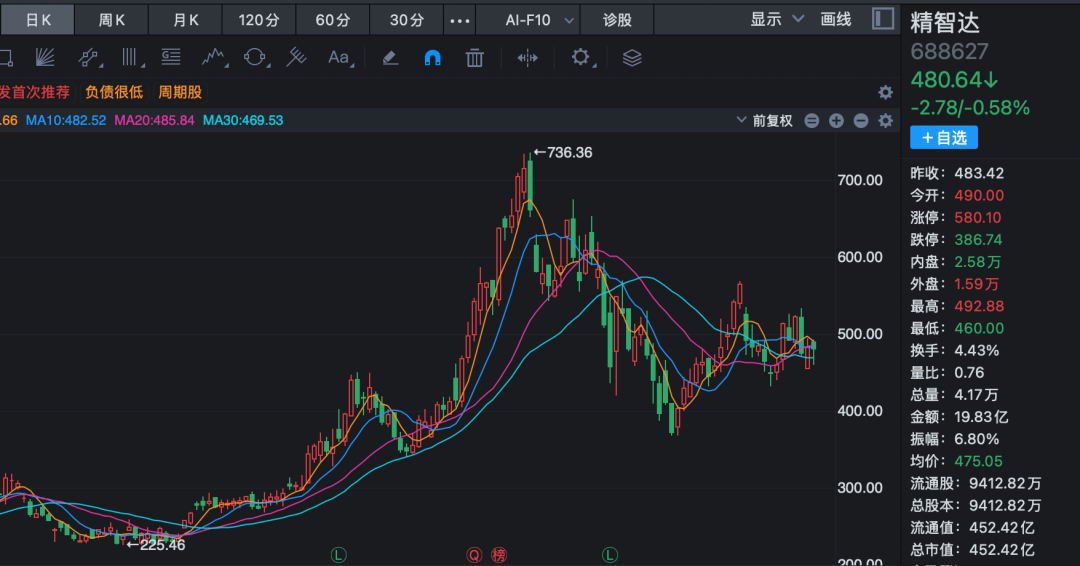Click the current price 480.64
The width and height of the screenshot is (1080, 566).
click(954, 80)
